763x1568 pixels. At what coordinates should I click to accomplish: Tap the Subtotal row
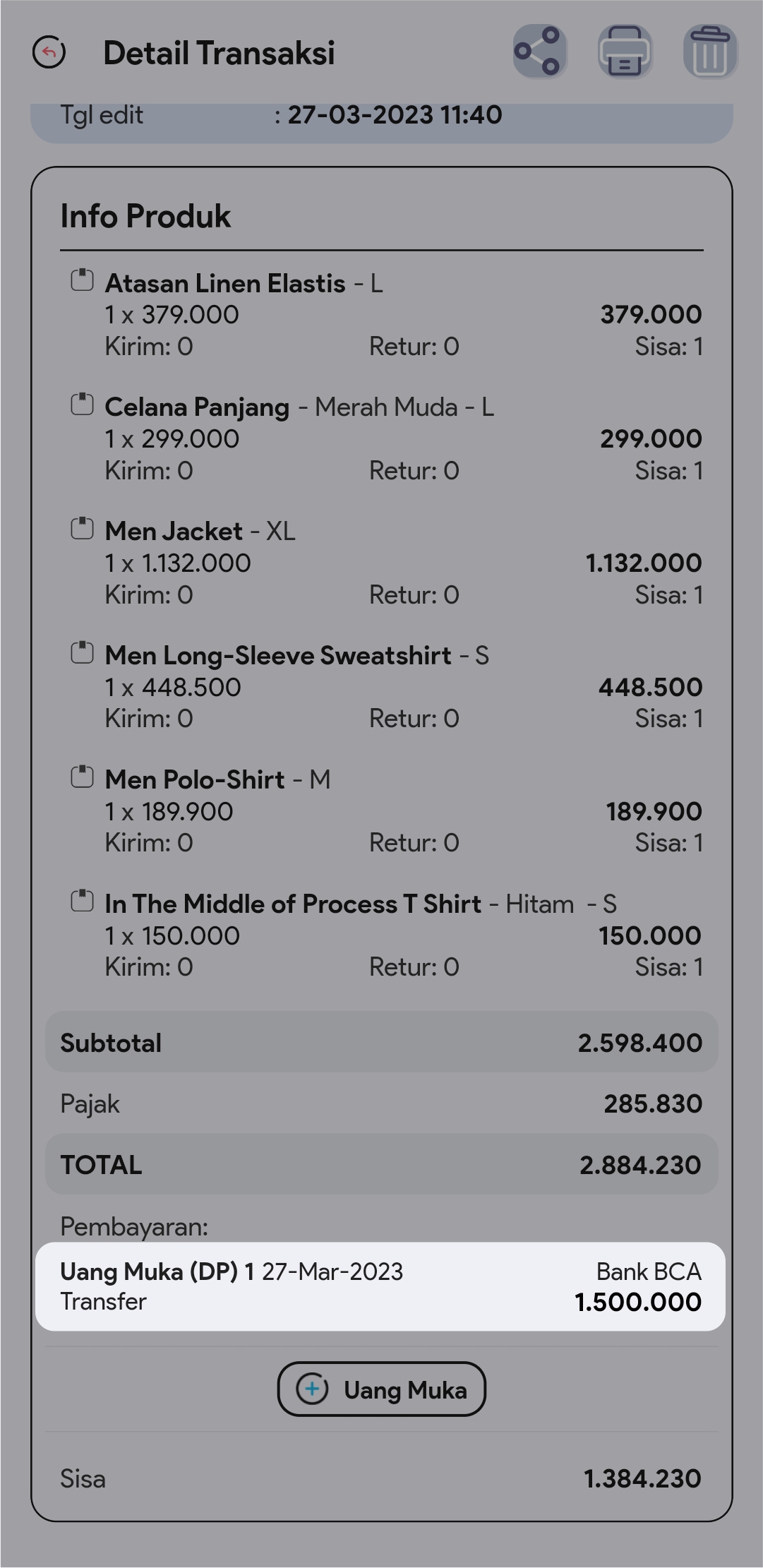pos(381,1043)
